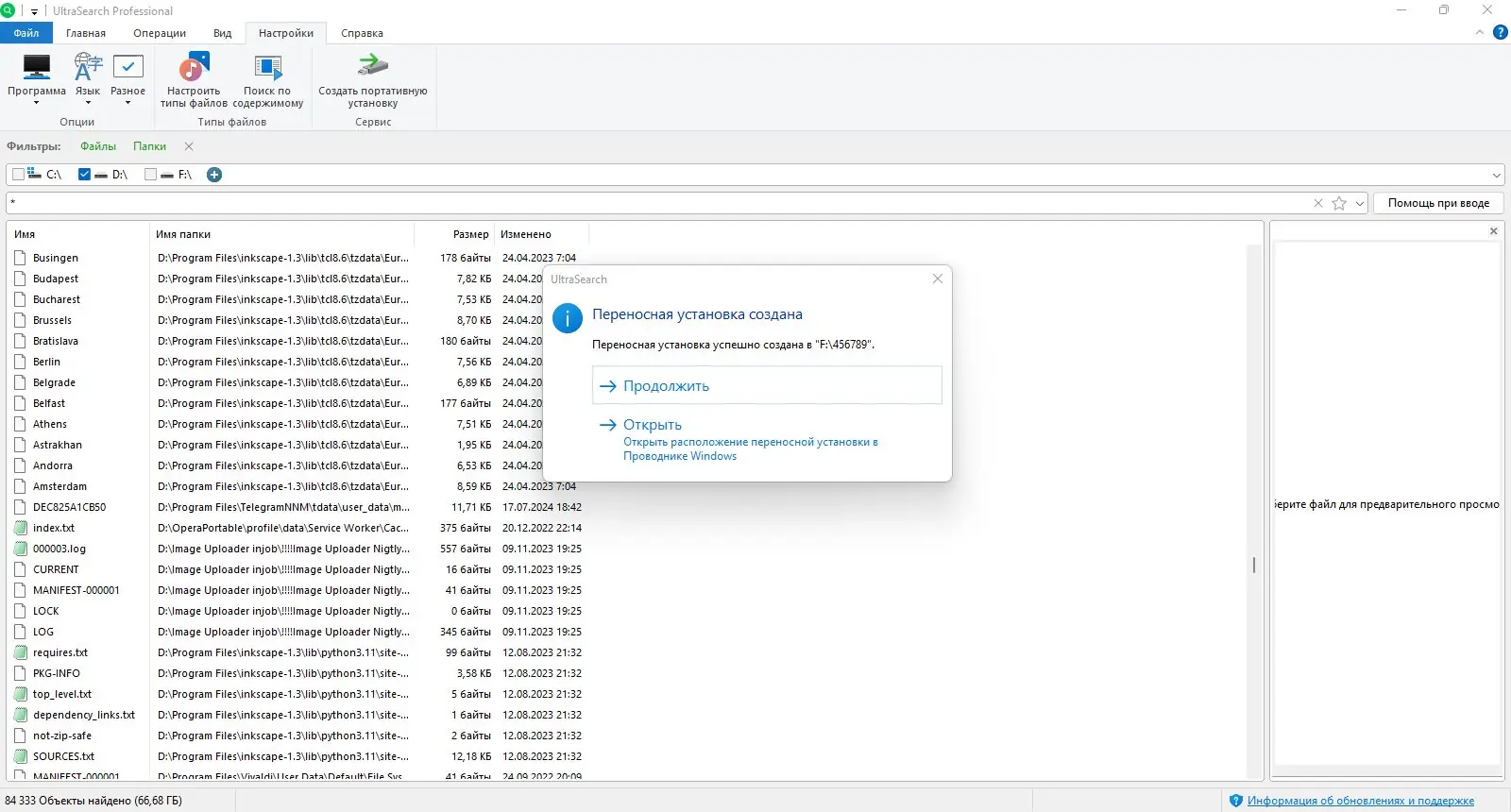Click the SOURCES.txt file icon

[21, 756]
